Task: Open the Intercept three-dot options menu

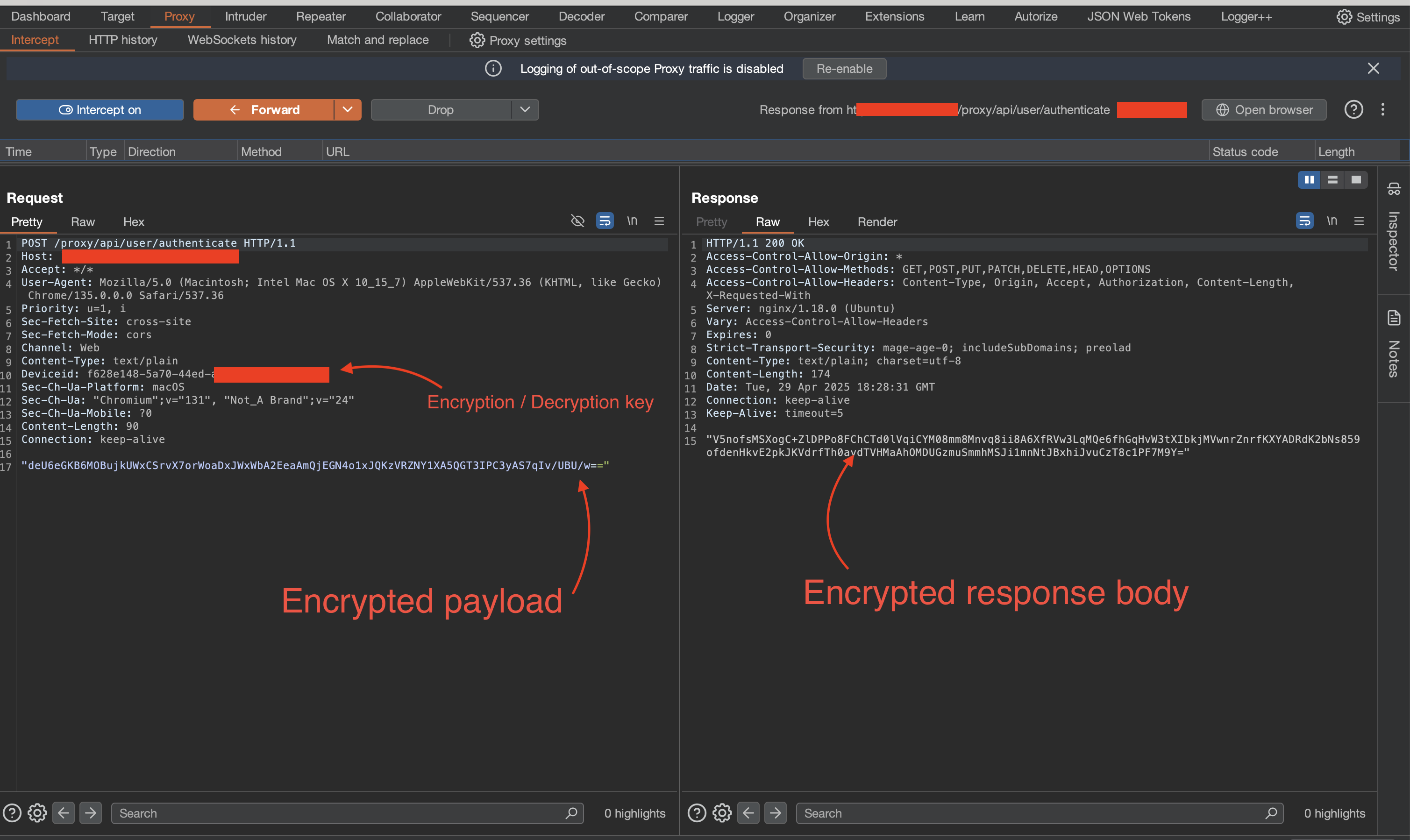Action: pos(1382,109)
